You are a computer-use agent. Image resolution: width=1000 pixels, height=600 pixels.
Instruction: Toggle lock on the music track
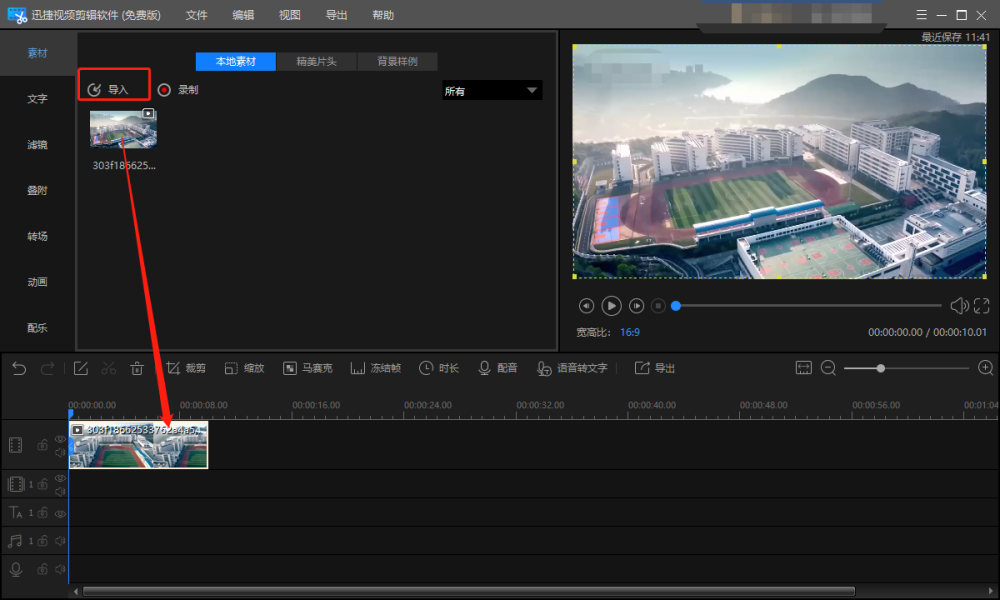coord(43,541)
